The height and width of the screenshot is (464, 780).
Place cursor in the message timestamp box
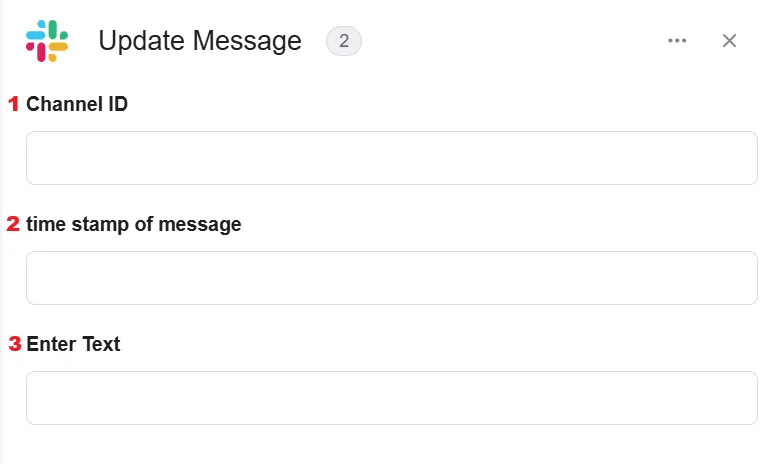tap(391, 278)
